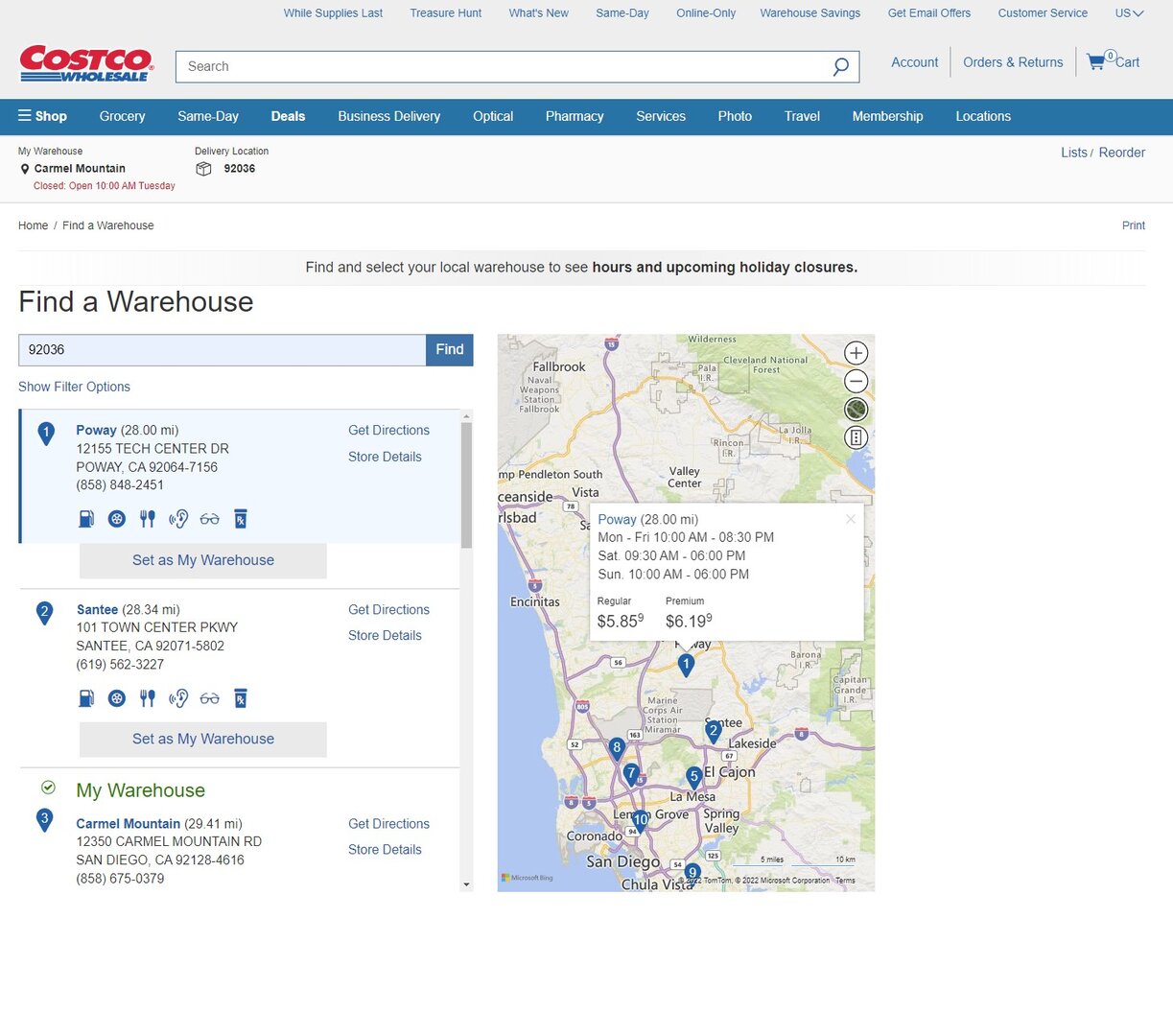Image resolution: width=1173 pixels, height=1036 pixels.
Task: Open Carmel Mountain warehouse name link
Action: point(129,824)
